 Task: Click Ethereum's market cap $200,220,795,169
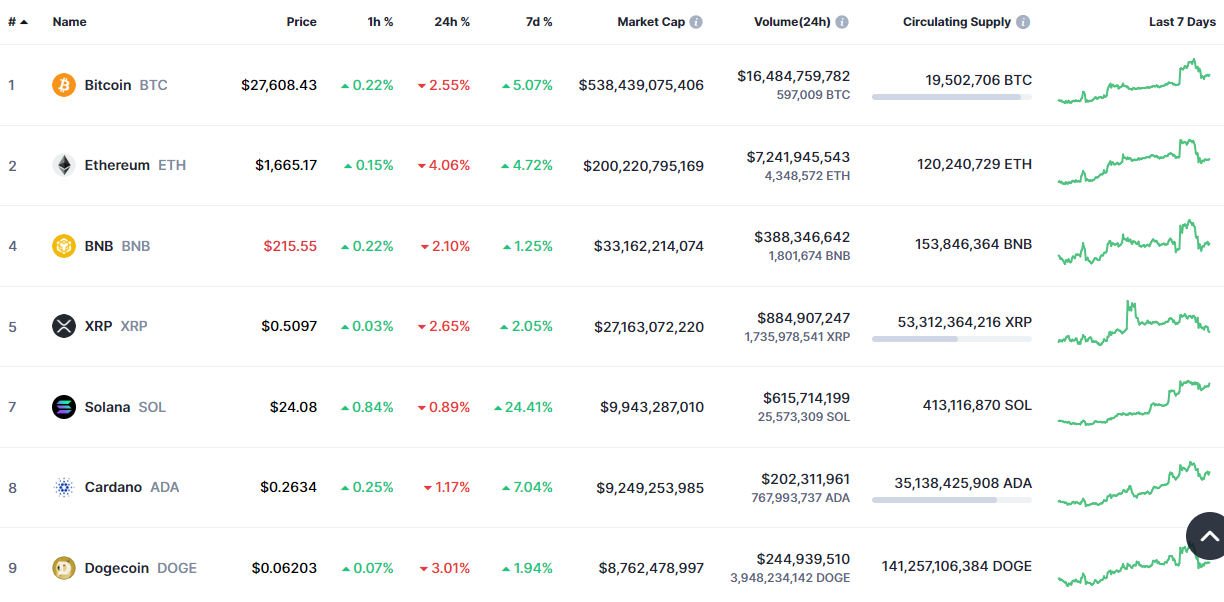[x=644, y=165]
